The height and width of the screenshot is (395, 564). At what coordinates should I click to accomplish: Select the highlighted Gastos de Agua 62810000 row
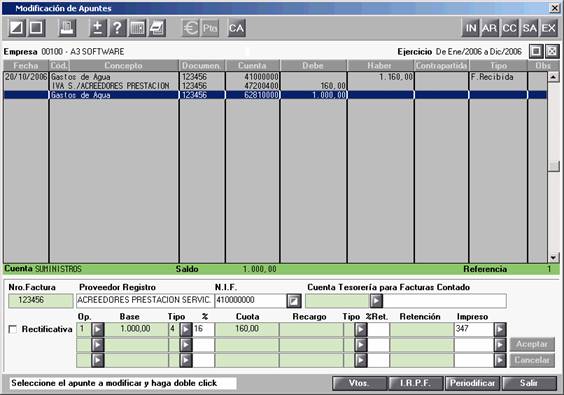[x=275, y=95]
